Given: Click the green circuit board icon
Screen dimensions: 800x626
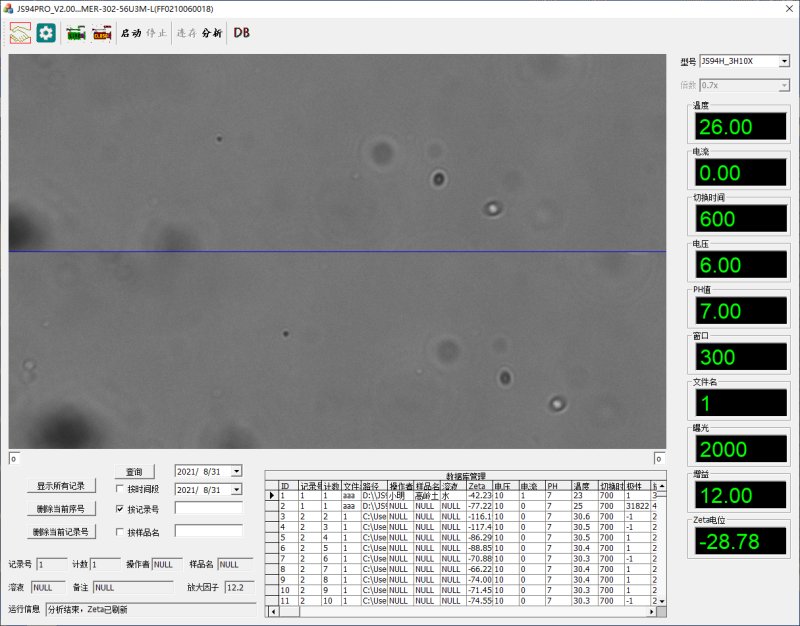Looking at the screenshot, I should (x=75, y=33).
